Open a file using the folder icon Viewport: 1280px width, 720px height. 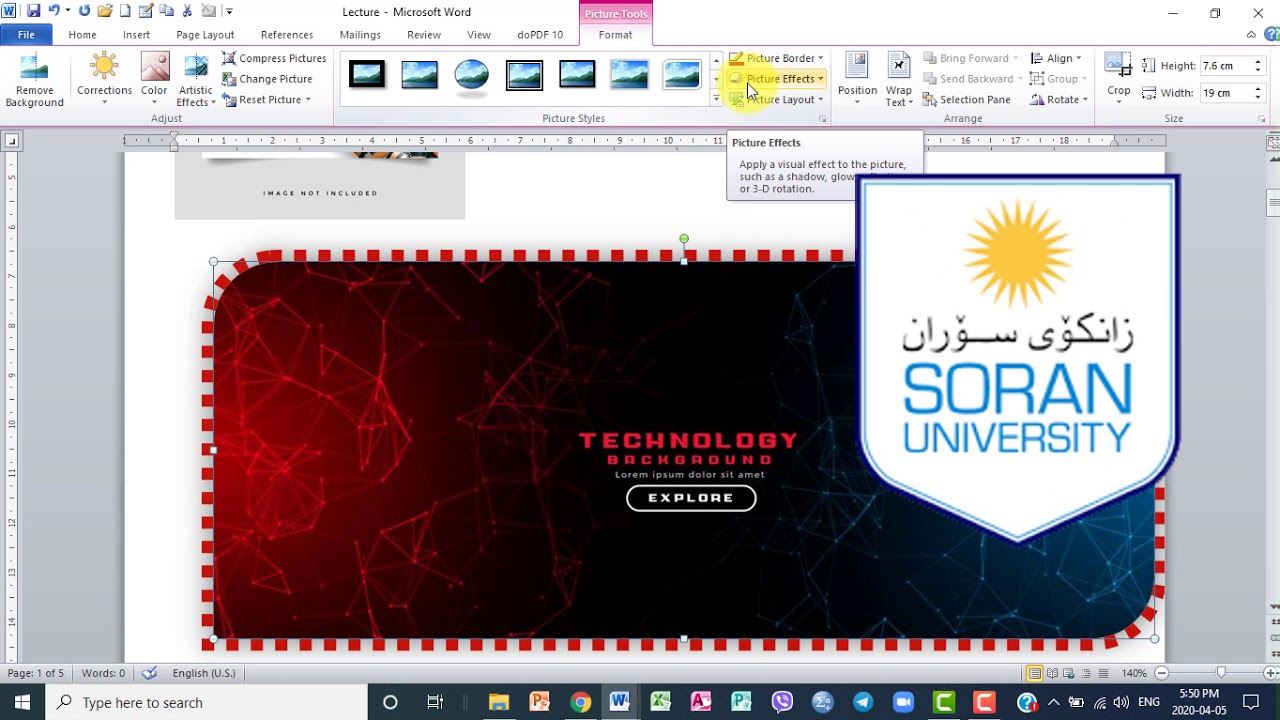104,12
